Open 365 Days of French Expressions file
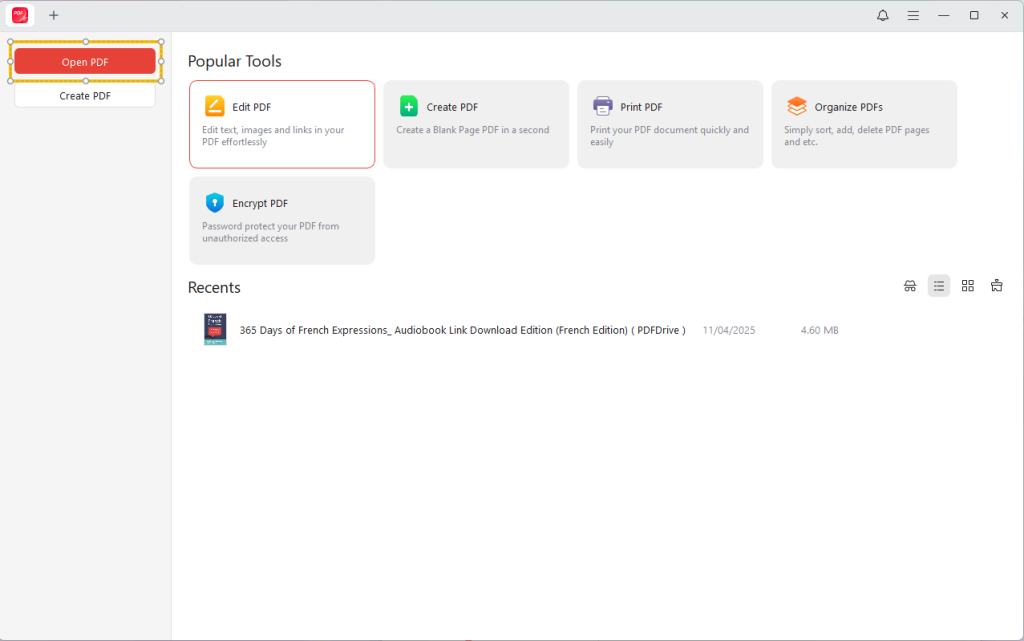1024x641 pixels. (x=462, y=330)
